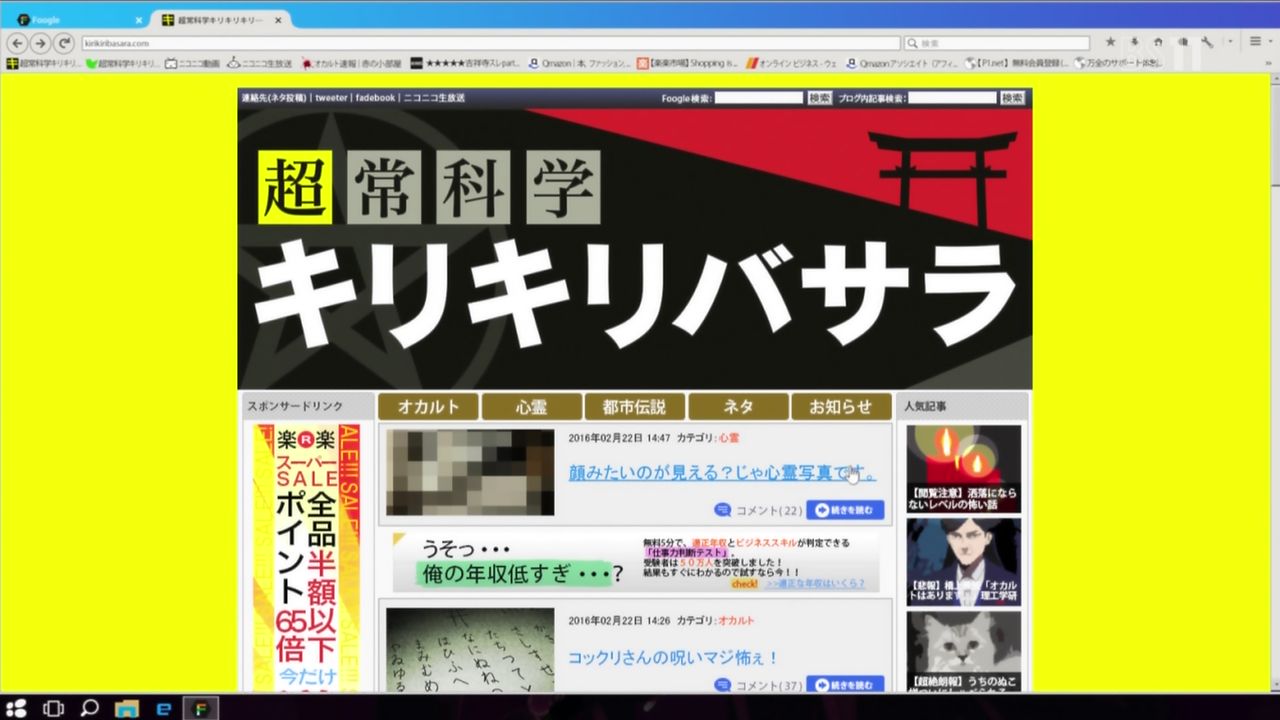Open the Qmazonアソシエイト bookmark

click(x=900, y=63)
